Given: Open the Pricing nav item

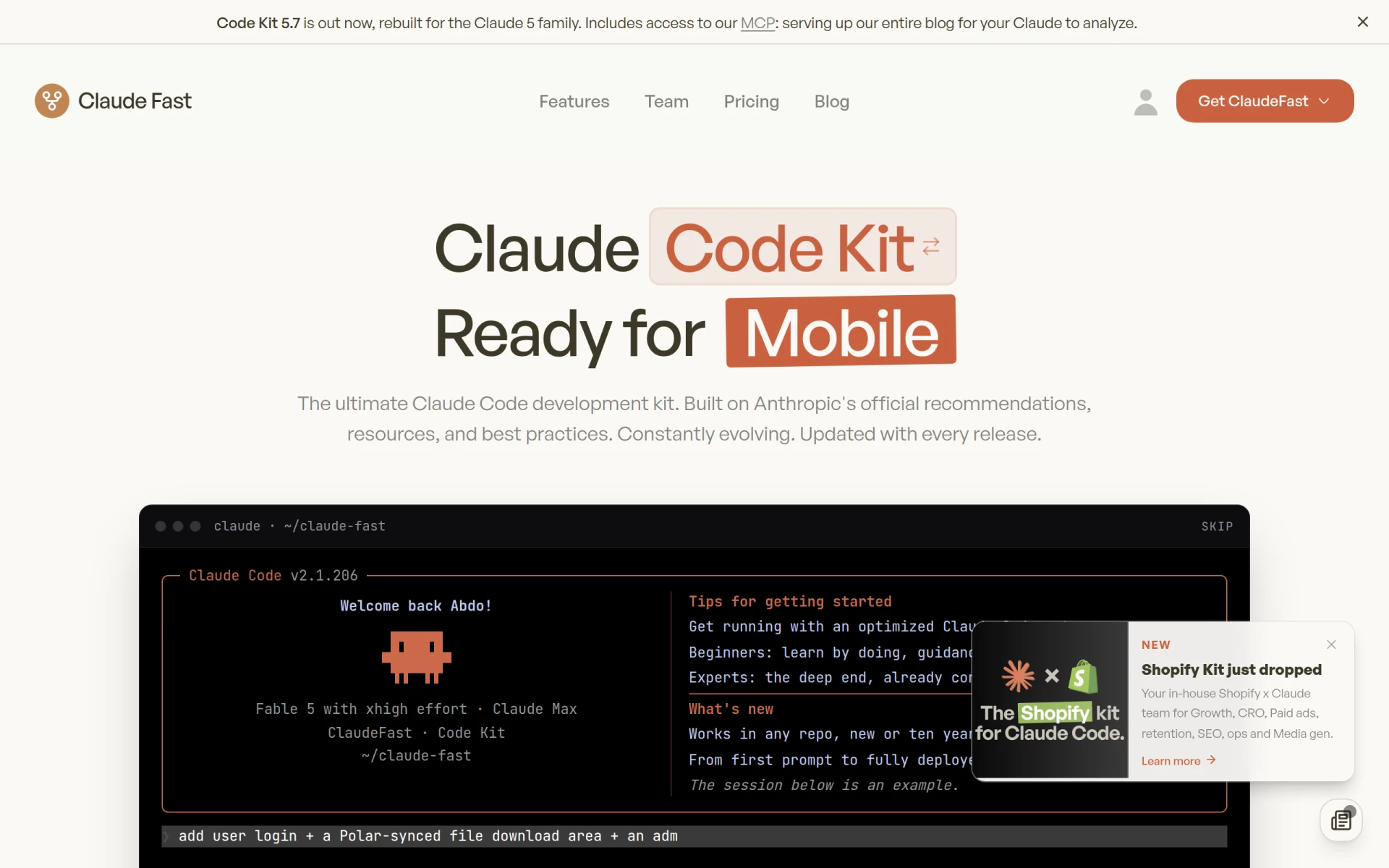Looking at the screenshot, I should coord(752,101).
